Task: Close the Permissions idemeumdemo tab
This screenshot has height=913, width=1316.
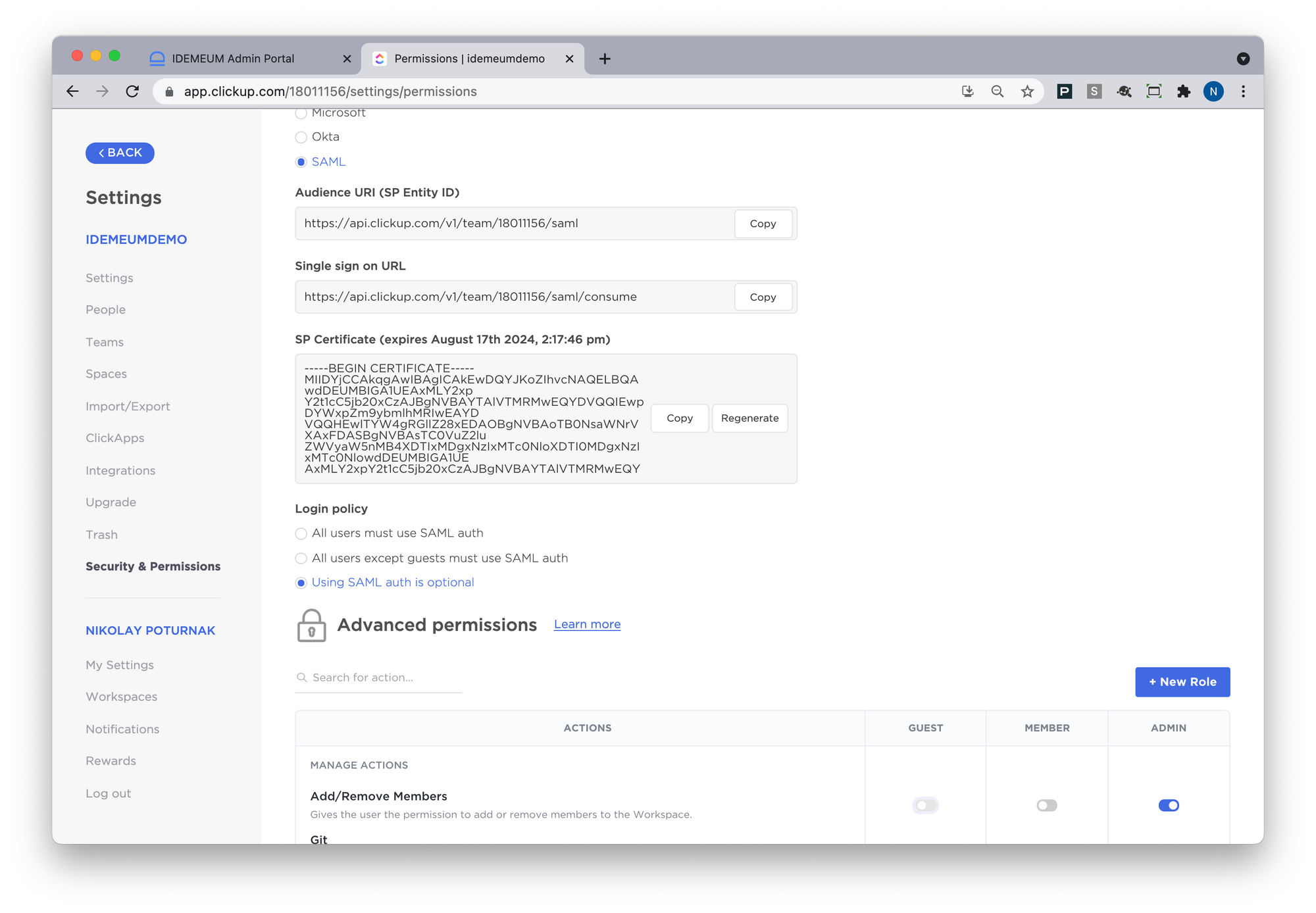Action: [569, 59]
